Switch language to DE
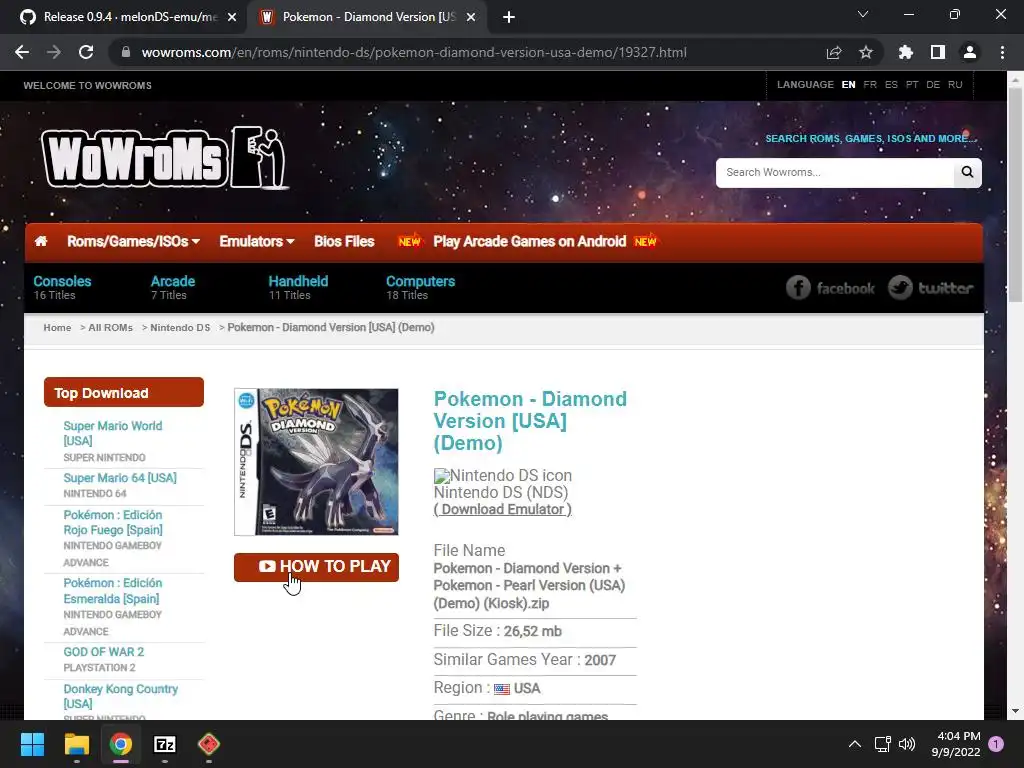The height and width of the screenshot is (768, 1024). point(933,85)
